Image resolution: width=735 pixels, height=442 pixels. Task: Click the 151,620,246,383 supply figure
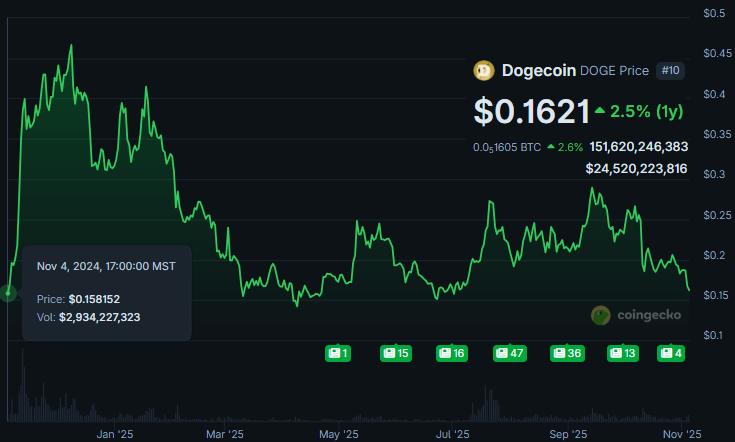[638, 147]
